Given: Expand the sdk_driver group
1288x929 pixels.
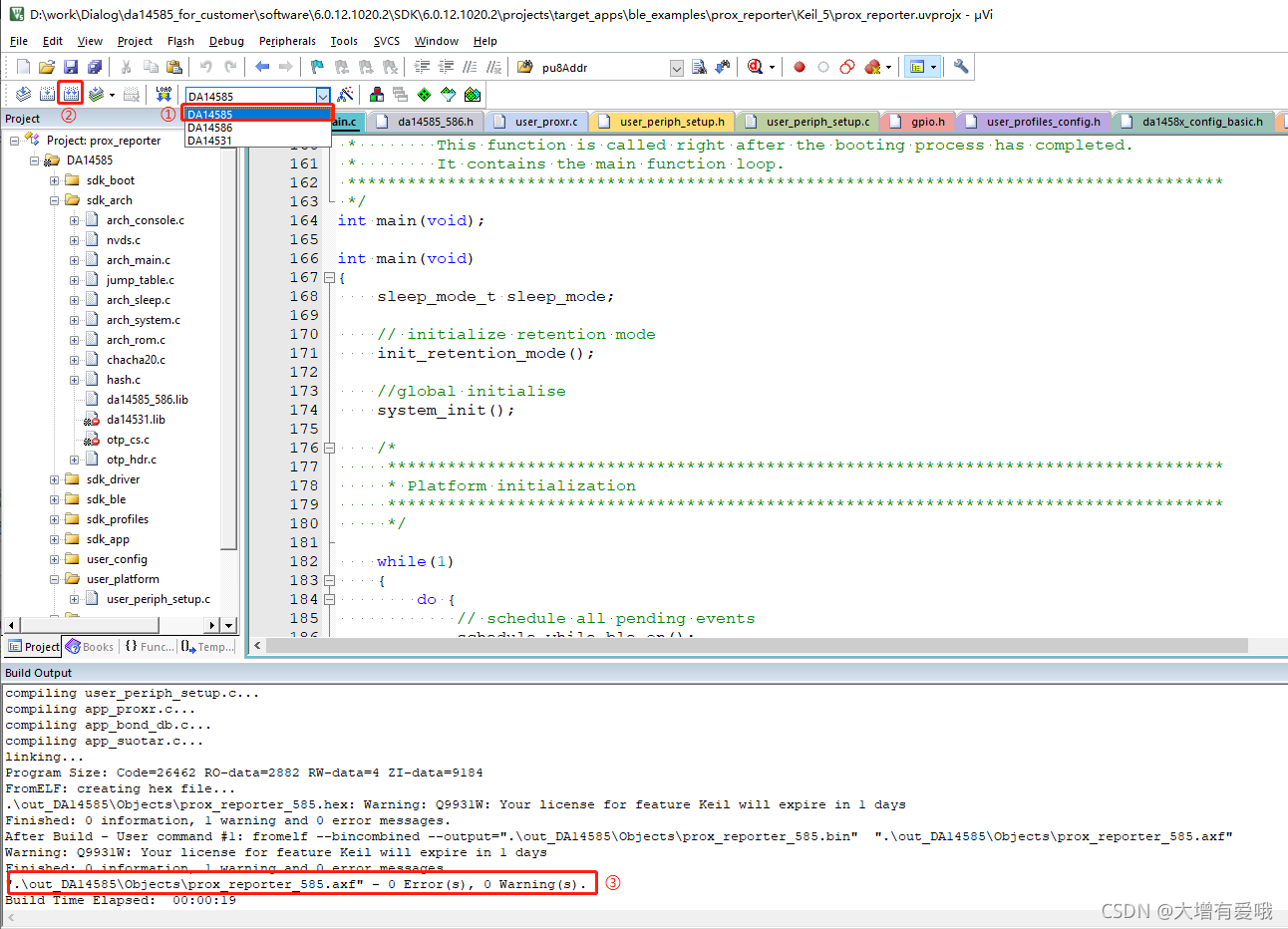Looking at the screenshot, I should 54,479.
